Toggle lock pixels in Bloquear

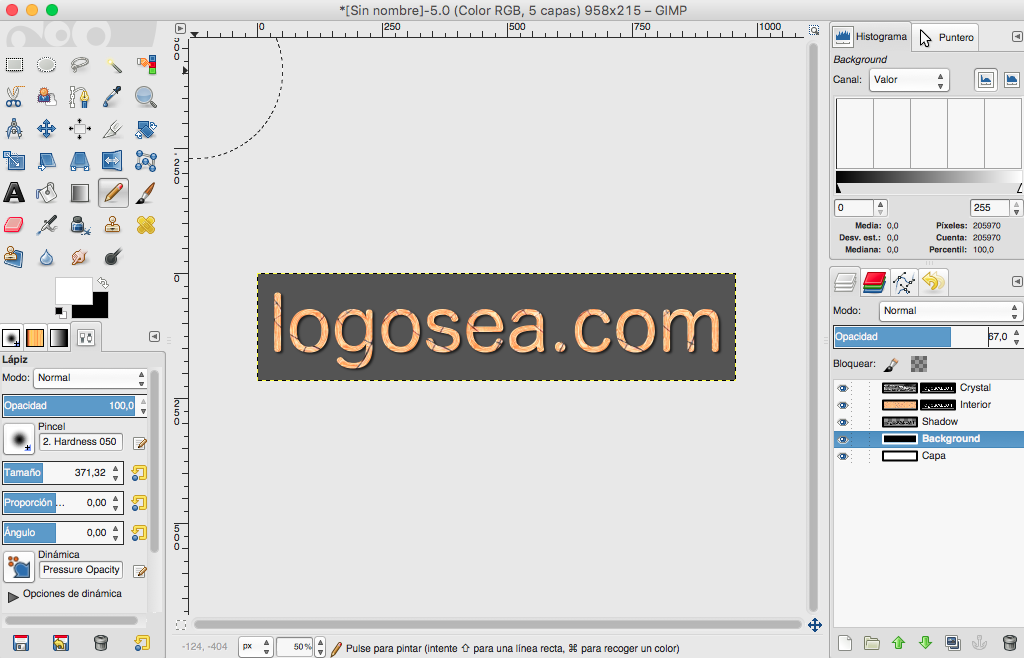(892, 364)
